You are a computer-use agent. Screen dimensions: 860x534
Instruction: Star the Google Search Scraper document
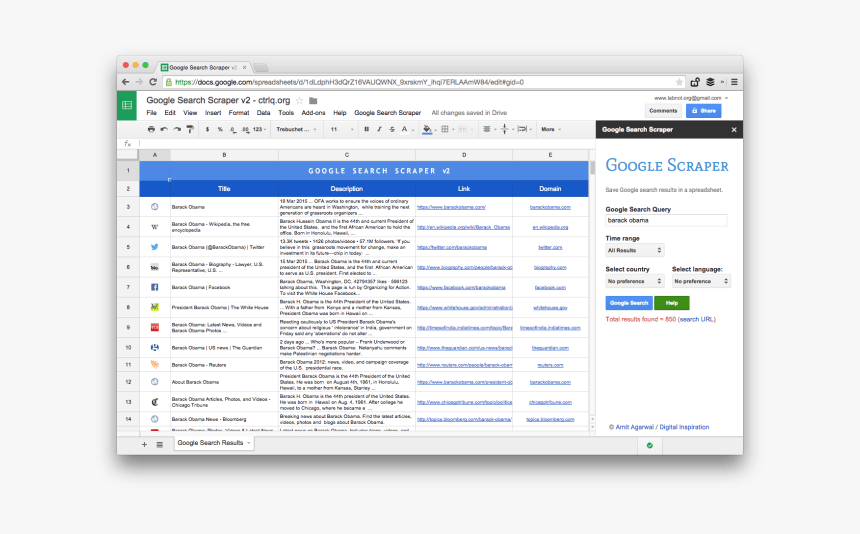point(299,100)
